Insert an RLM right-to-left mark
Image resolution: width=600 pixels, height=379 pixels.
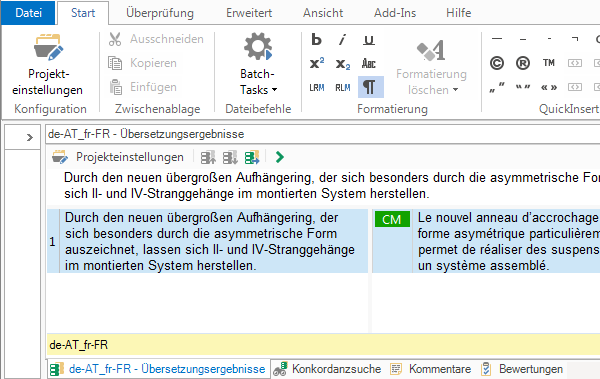pyautogui.click(x=343, y=88)
